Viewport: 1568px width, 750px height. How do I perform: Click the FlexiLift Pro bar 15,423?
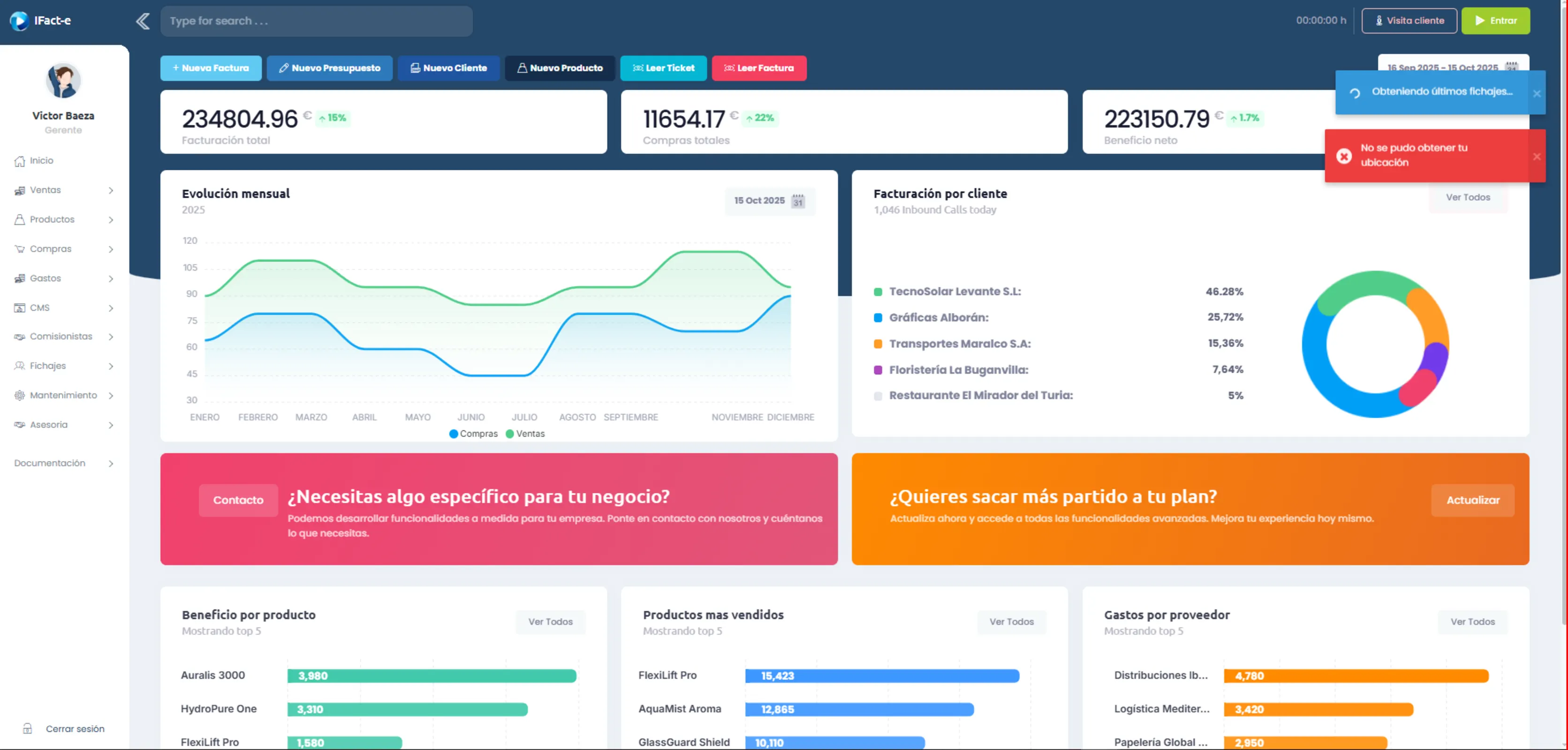click(x=882, y=676)
